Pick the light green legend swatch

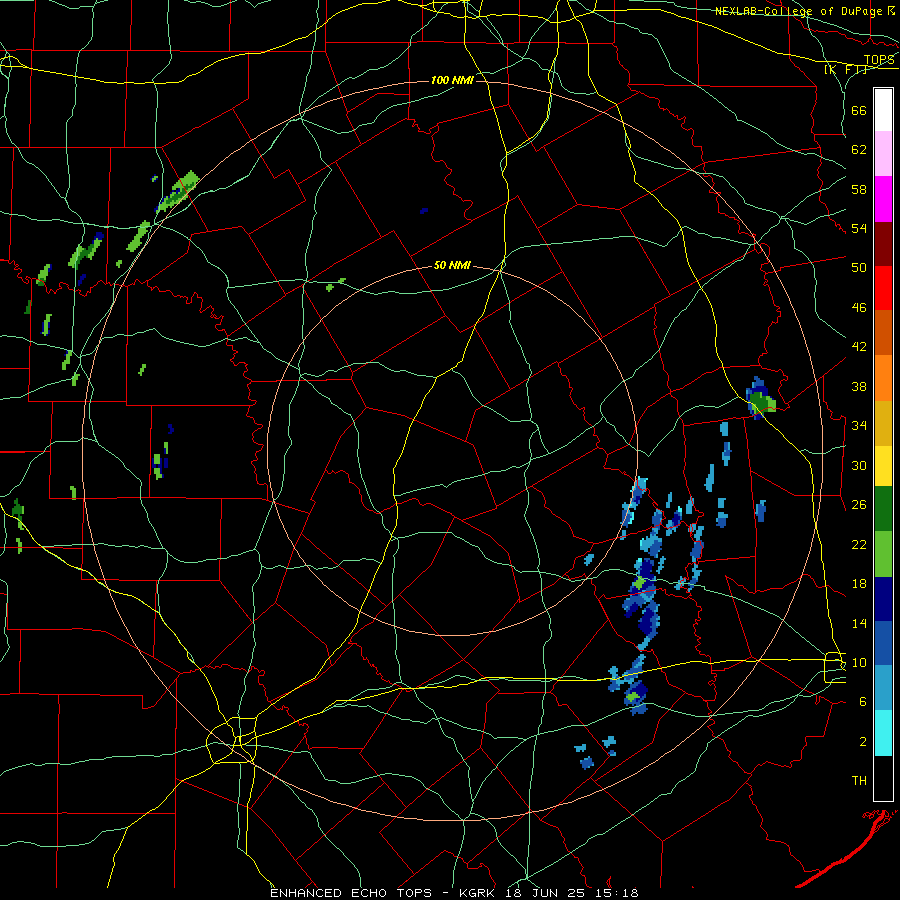(883, 554)
